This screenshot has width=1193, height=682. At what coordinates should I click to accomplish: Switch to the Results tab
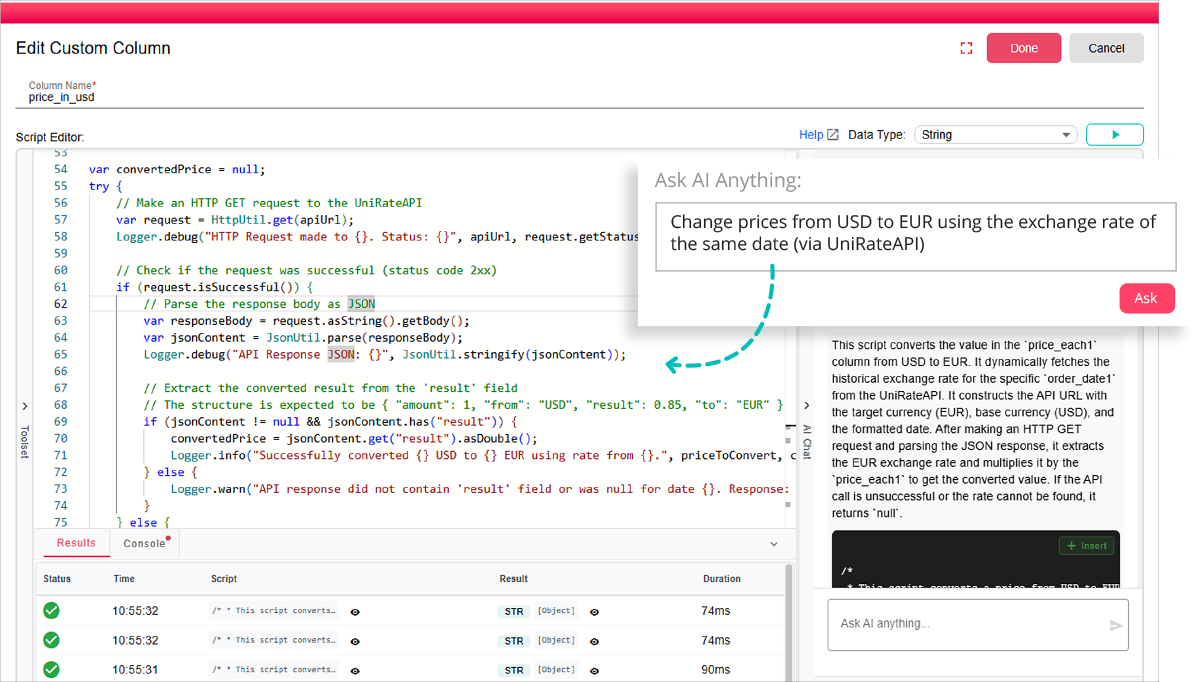coord(76,543)
